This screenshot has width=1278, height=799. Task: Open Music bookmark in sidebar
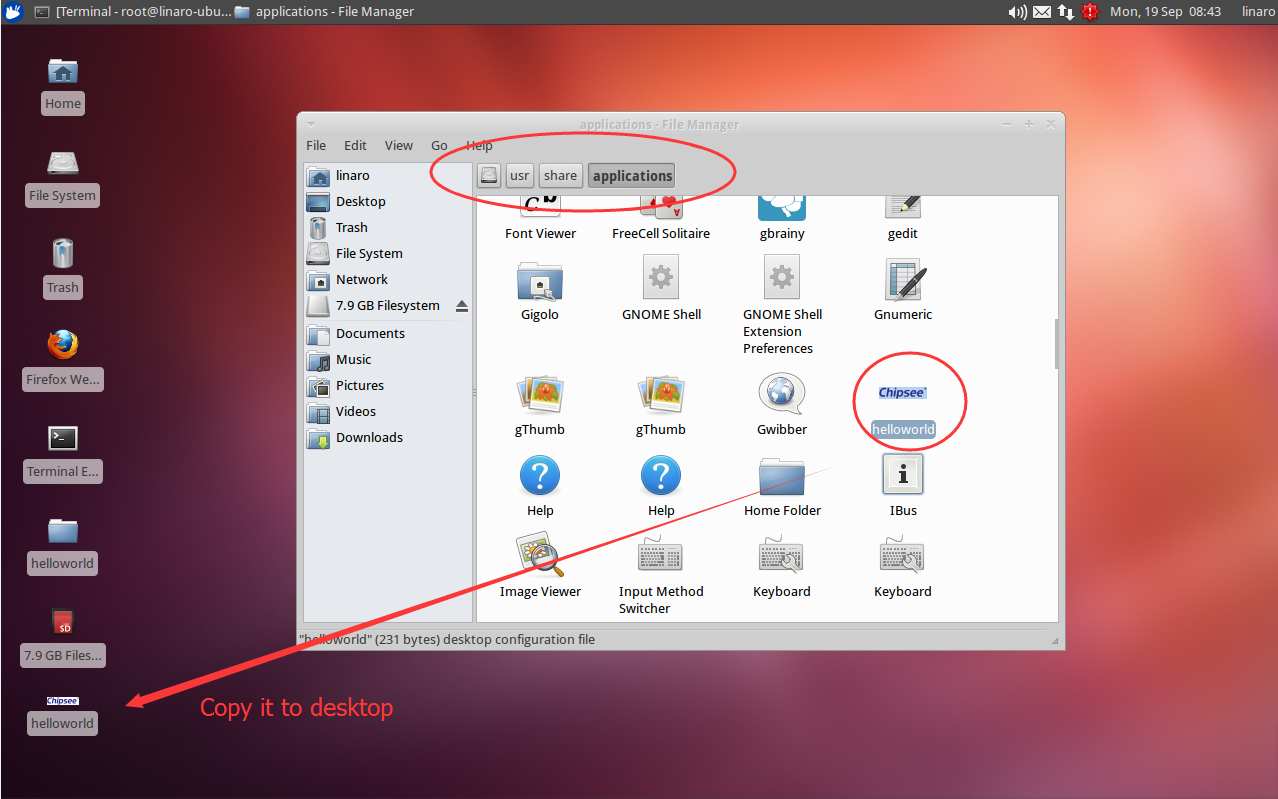[387, 359]
